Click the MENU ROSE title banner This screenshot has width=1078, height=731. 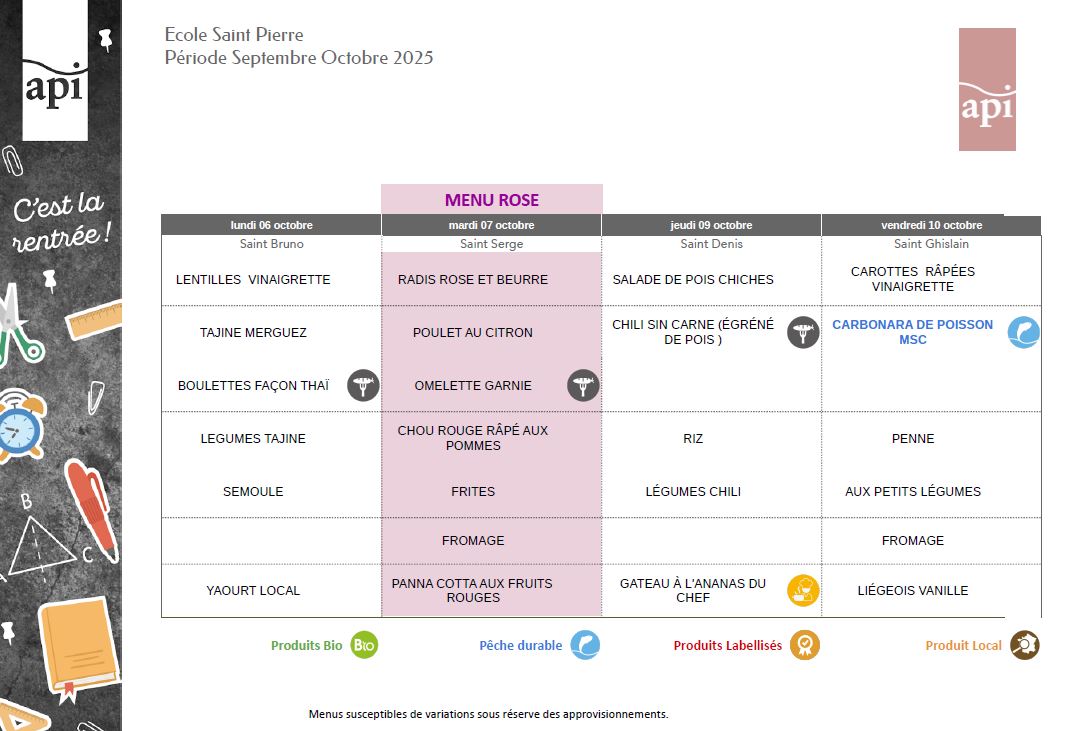coord(492,199)
